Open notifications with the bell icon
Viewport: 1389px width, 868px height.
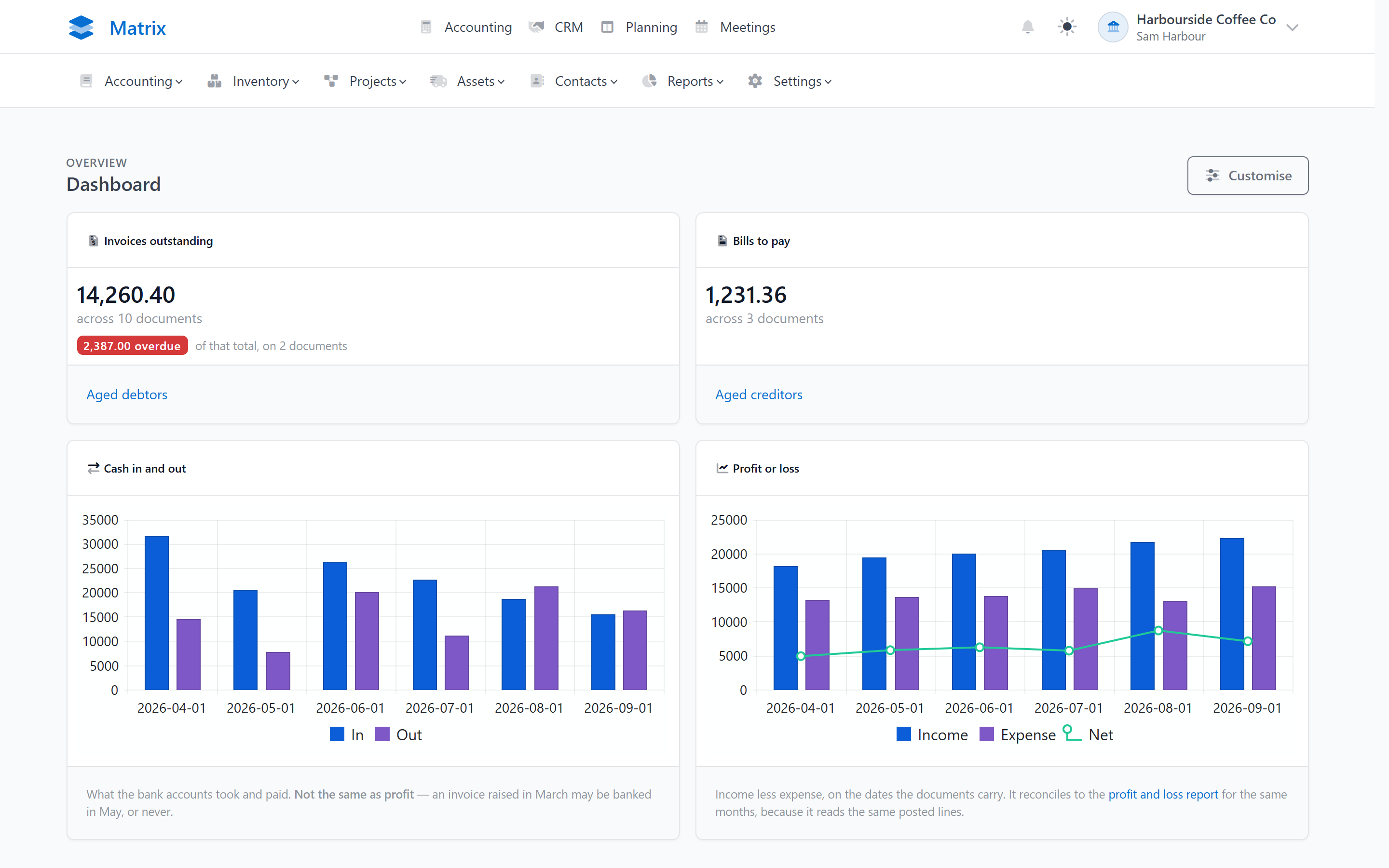click(x=1027, y=27)
